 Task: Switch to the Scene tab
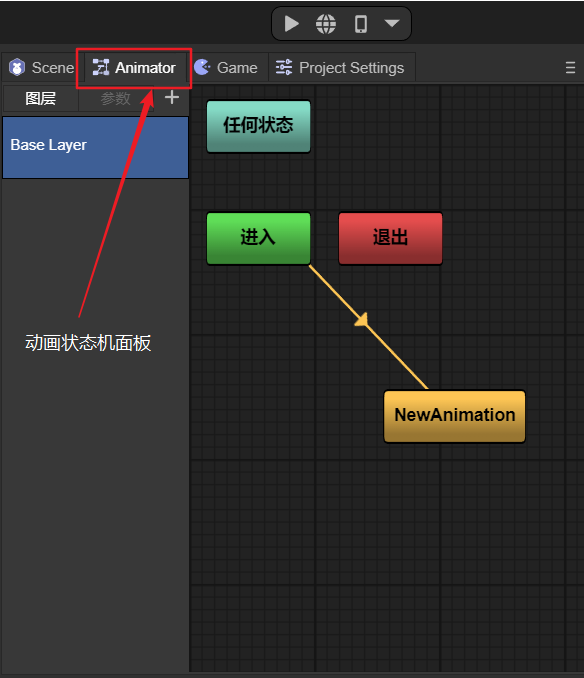point(41,68)
